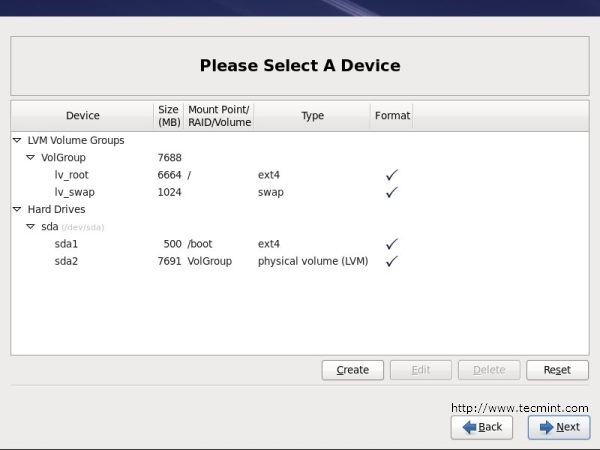Click the physical volume (LVM) type cell
Viewport: 600px width, 450px height.
313,261
